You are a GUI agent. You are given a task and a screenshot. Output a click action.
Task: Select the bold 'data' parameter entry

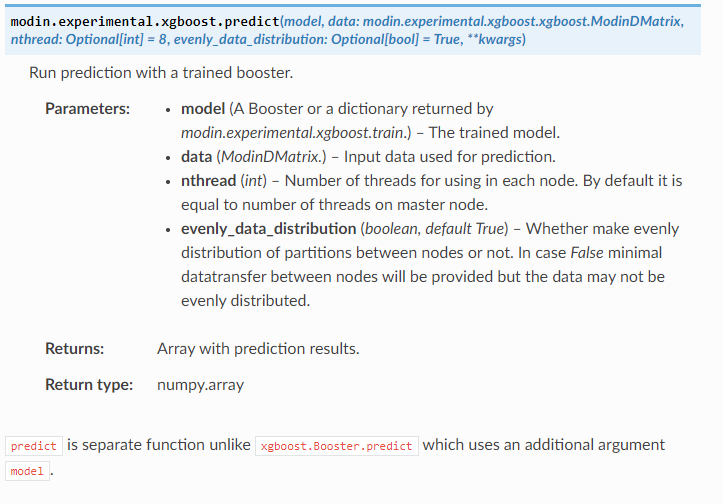tap(196, 157)
